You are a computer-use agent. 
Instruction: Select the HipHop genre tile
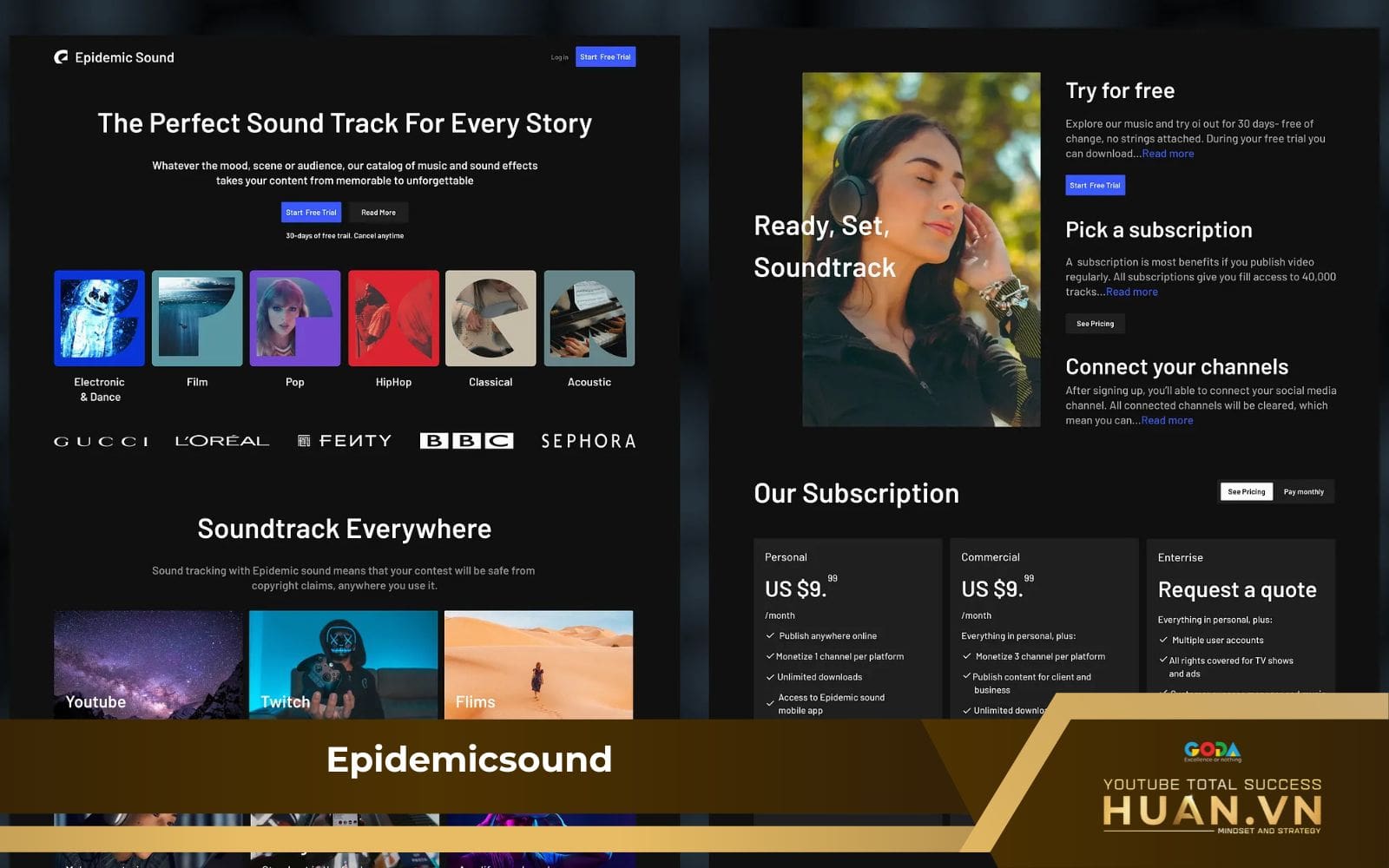393,318
